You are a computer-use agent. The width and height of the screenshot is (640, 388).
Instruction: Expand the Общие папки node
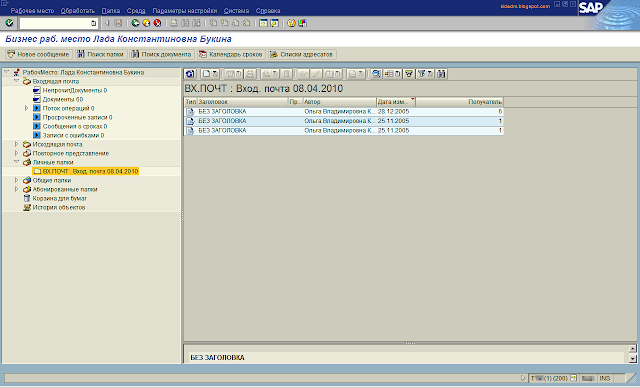(16, 180)
